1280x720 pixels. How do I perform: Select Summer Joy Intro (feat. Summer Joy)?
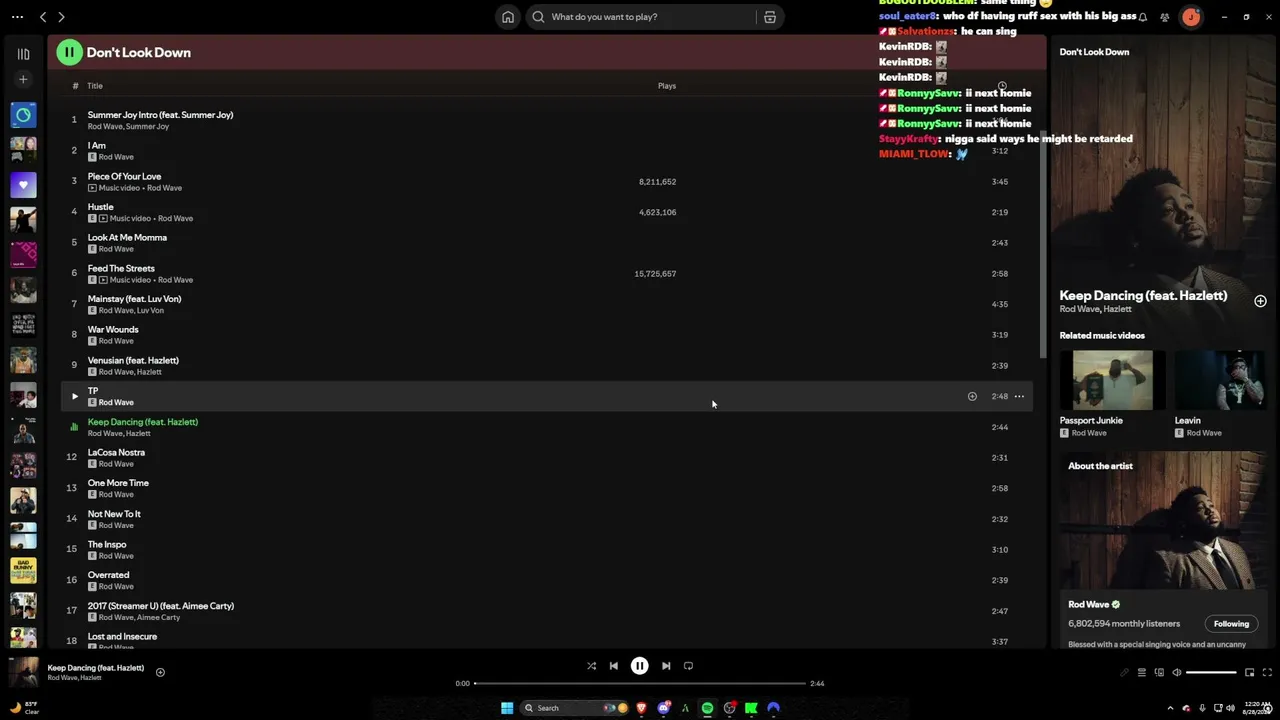pyautogui.click(x=160, y=115)
